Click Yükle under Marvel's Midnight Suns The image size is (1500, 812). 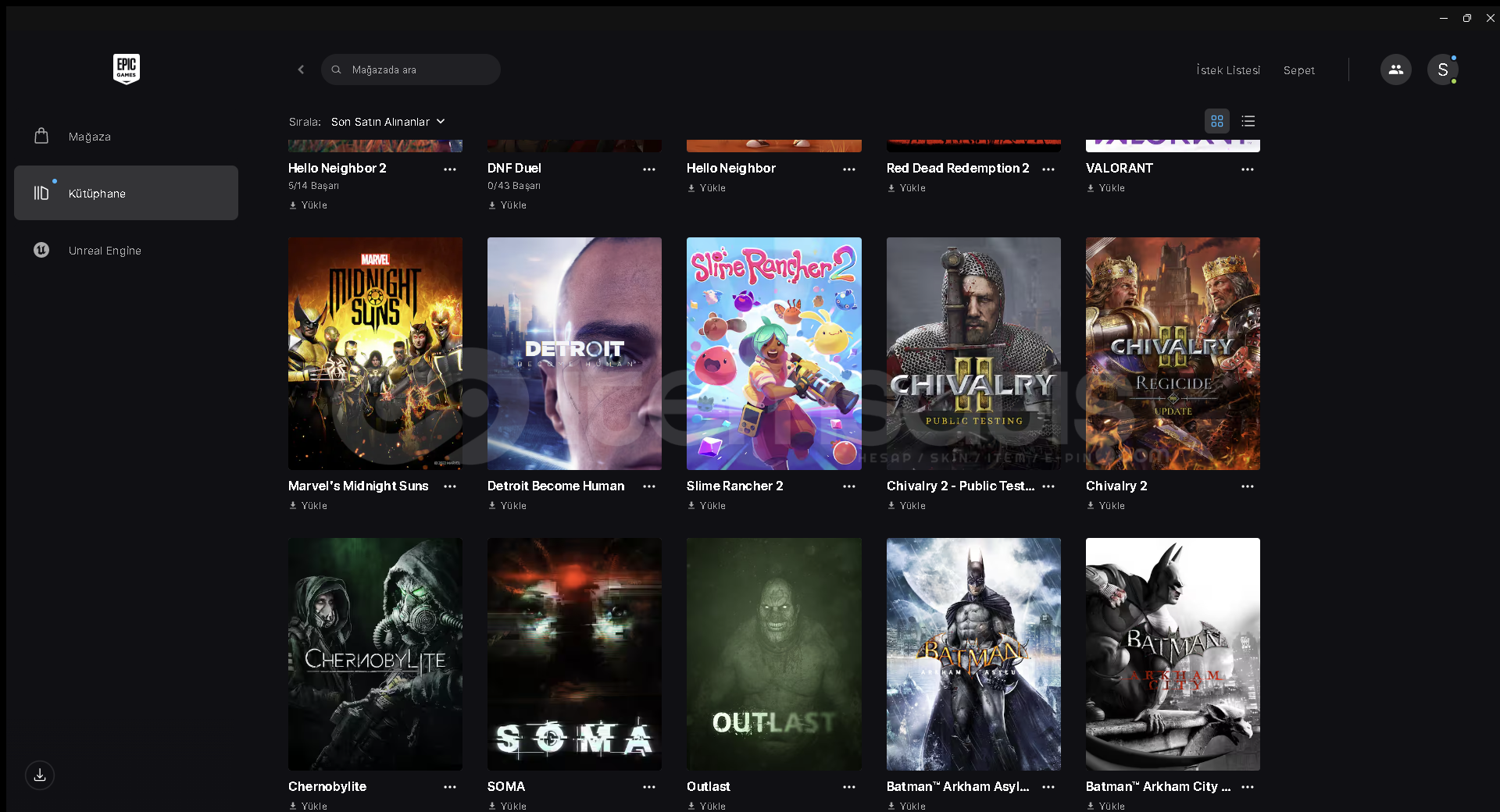pyautogui.click(x=308, y=506)
